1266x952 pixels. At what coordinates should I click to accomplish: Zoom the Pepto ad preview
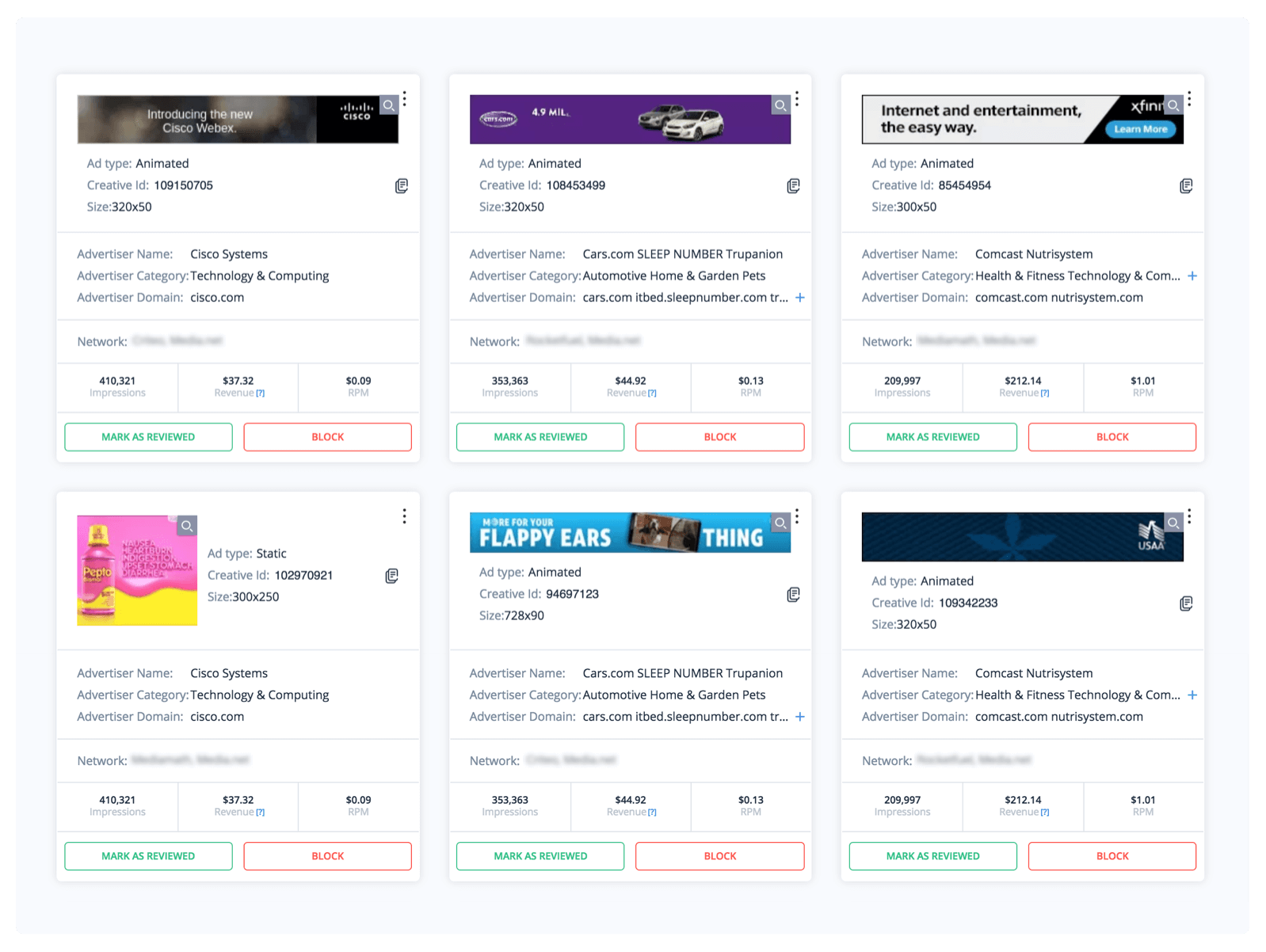tap(187, 525)
